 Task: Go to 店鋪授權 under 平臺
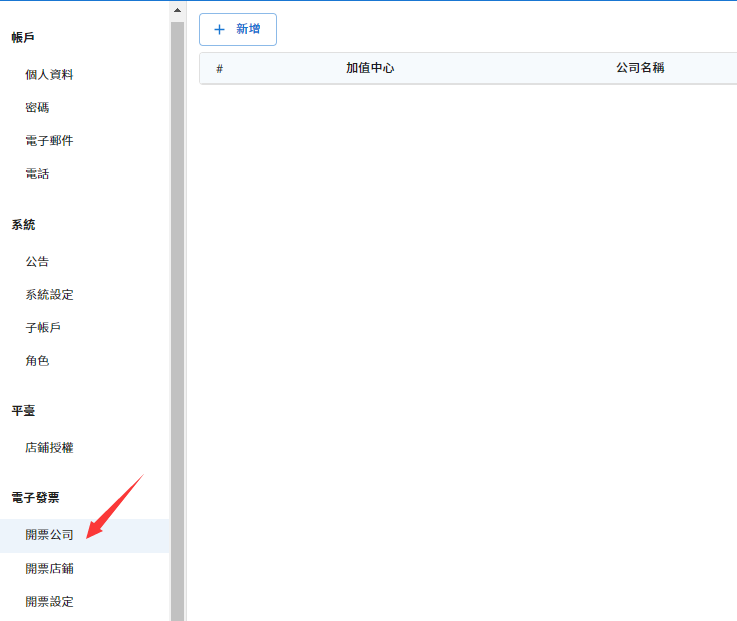49,448
